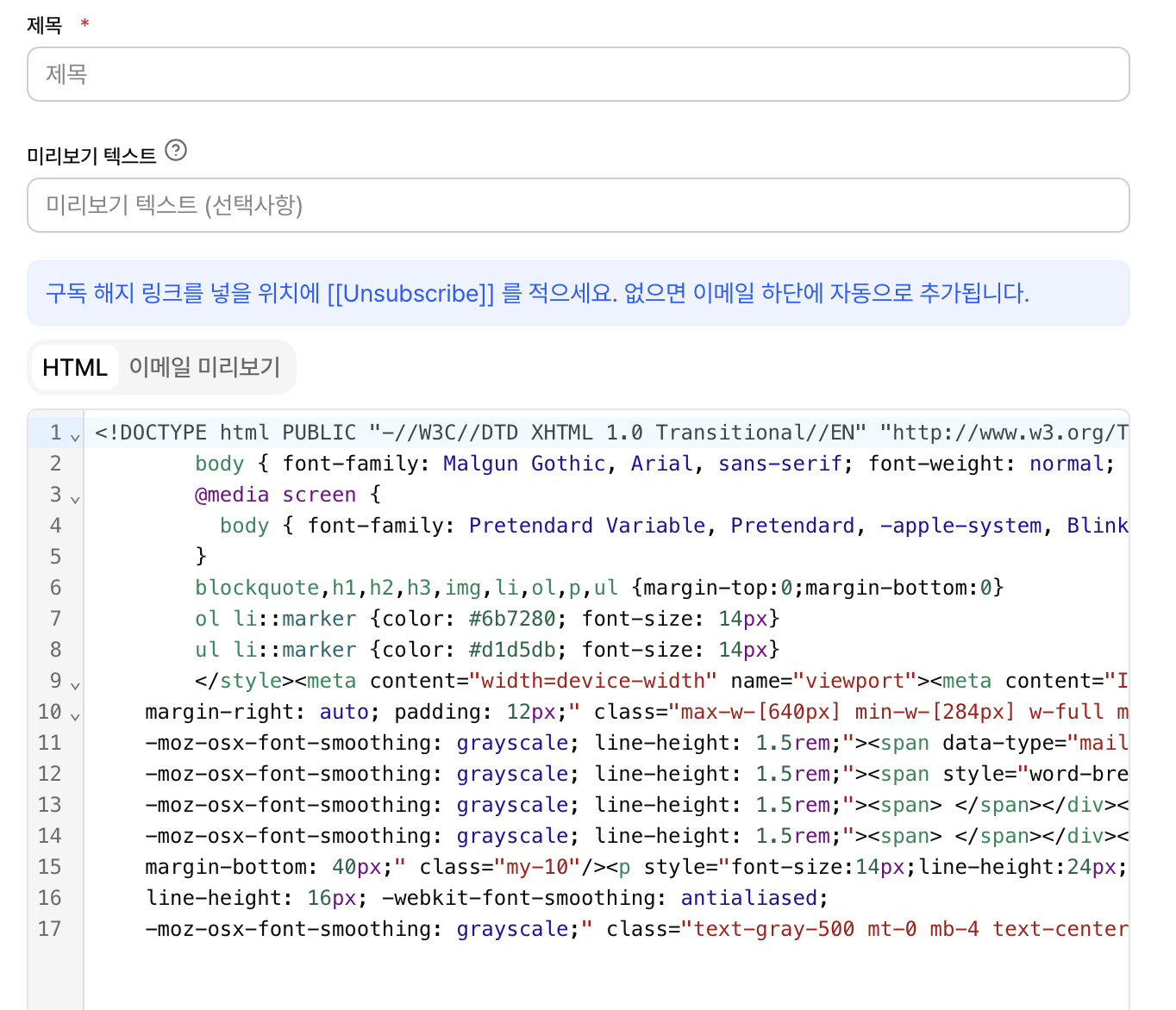
Task: Focus the 제목 input field
Action: click(x=579, y=74)
